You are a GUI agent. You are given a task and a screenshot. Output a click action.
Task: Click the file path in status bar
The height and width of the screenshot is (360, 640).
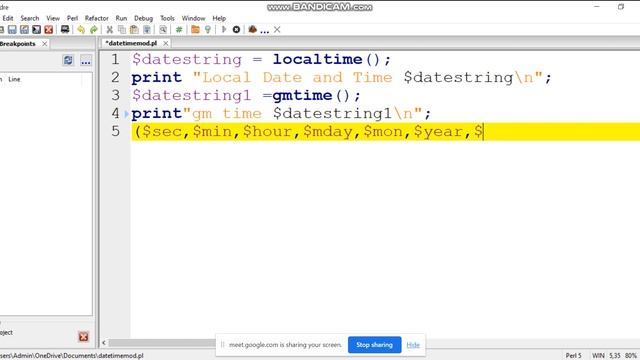[x=72, y=356]
